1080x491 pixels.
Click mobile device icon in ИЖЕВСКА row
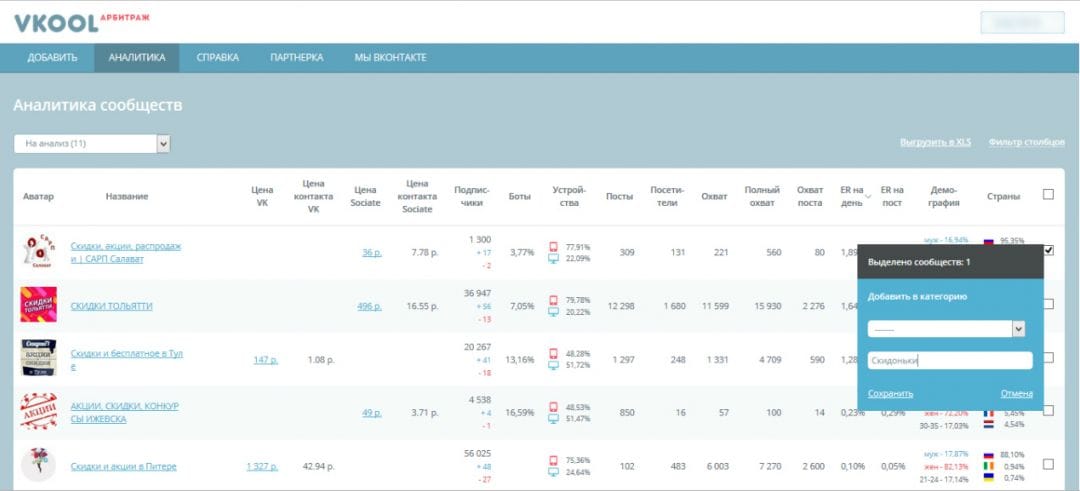tap(553, 407)
